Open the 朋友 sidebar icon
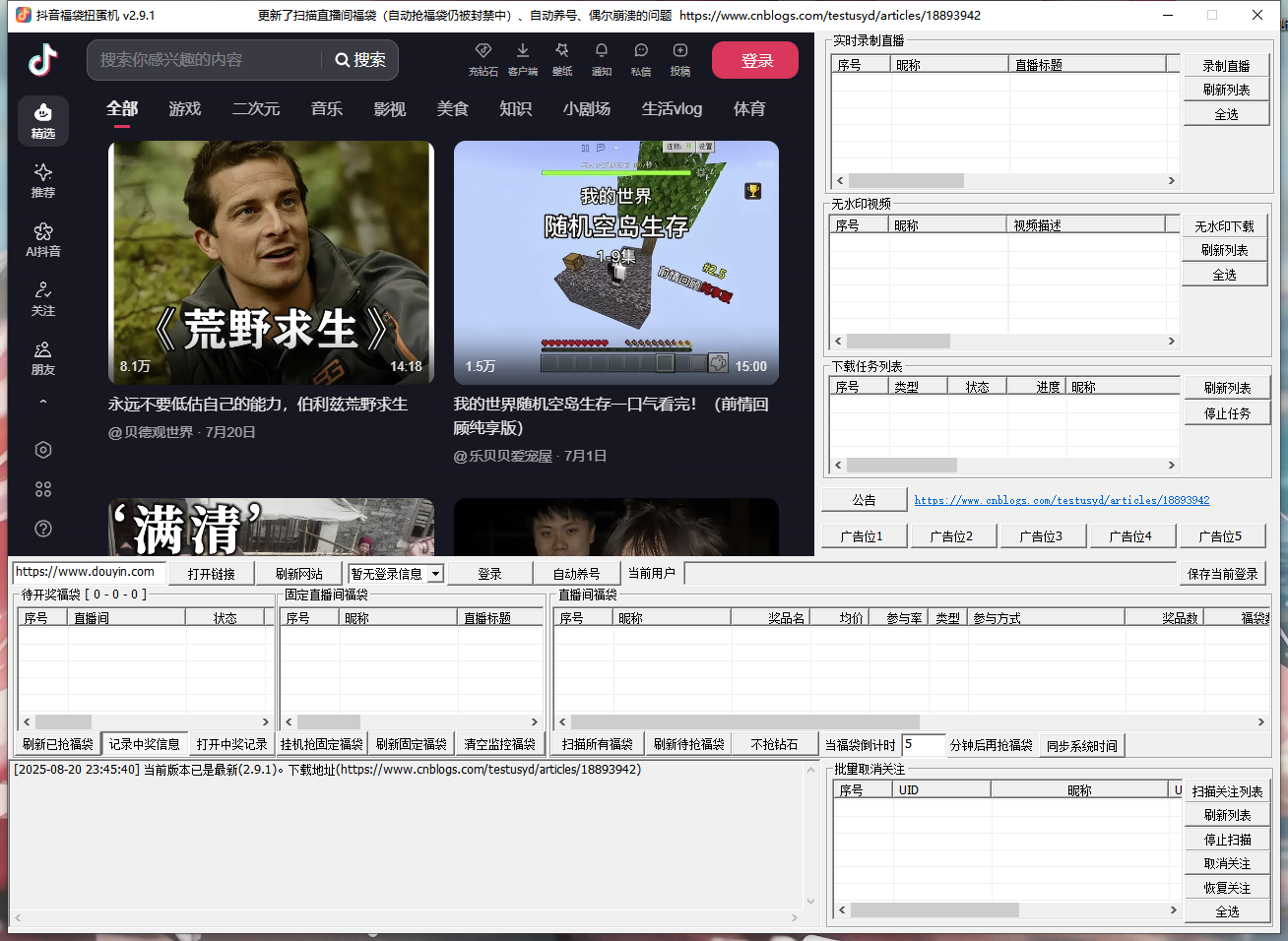Image resolution: width=1288 pixels, height=941 pixels. coord(43,357)
